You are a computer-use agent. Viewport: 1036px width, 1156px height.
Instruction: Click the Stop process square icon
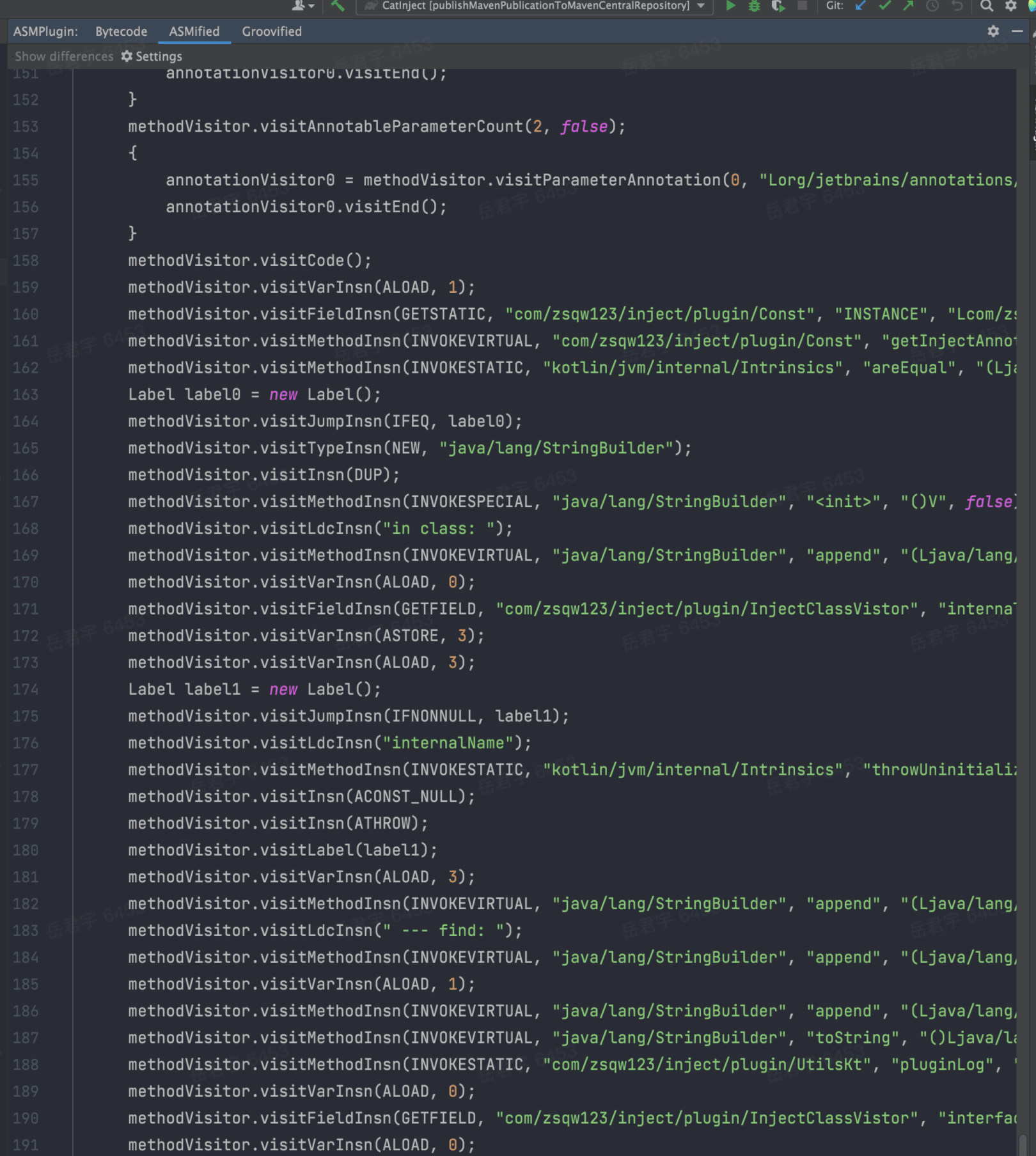tap(802, 6)
